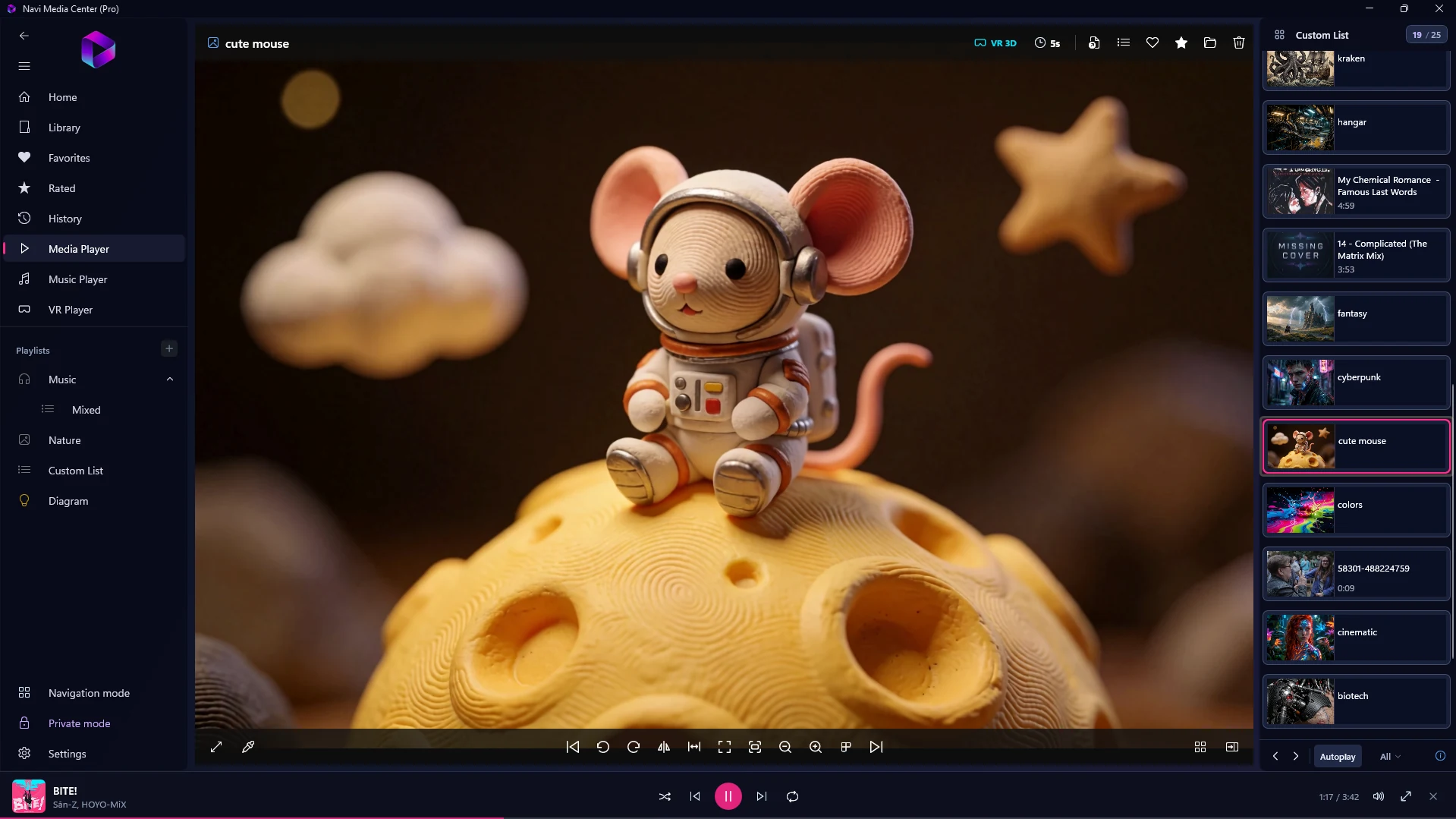Go to previous page of Custom List

tap(1275, 757)
